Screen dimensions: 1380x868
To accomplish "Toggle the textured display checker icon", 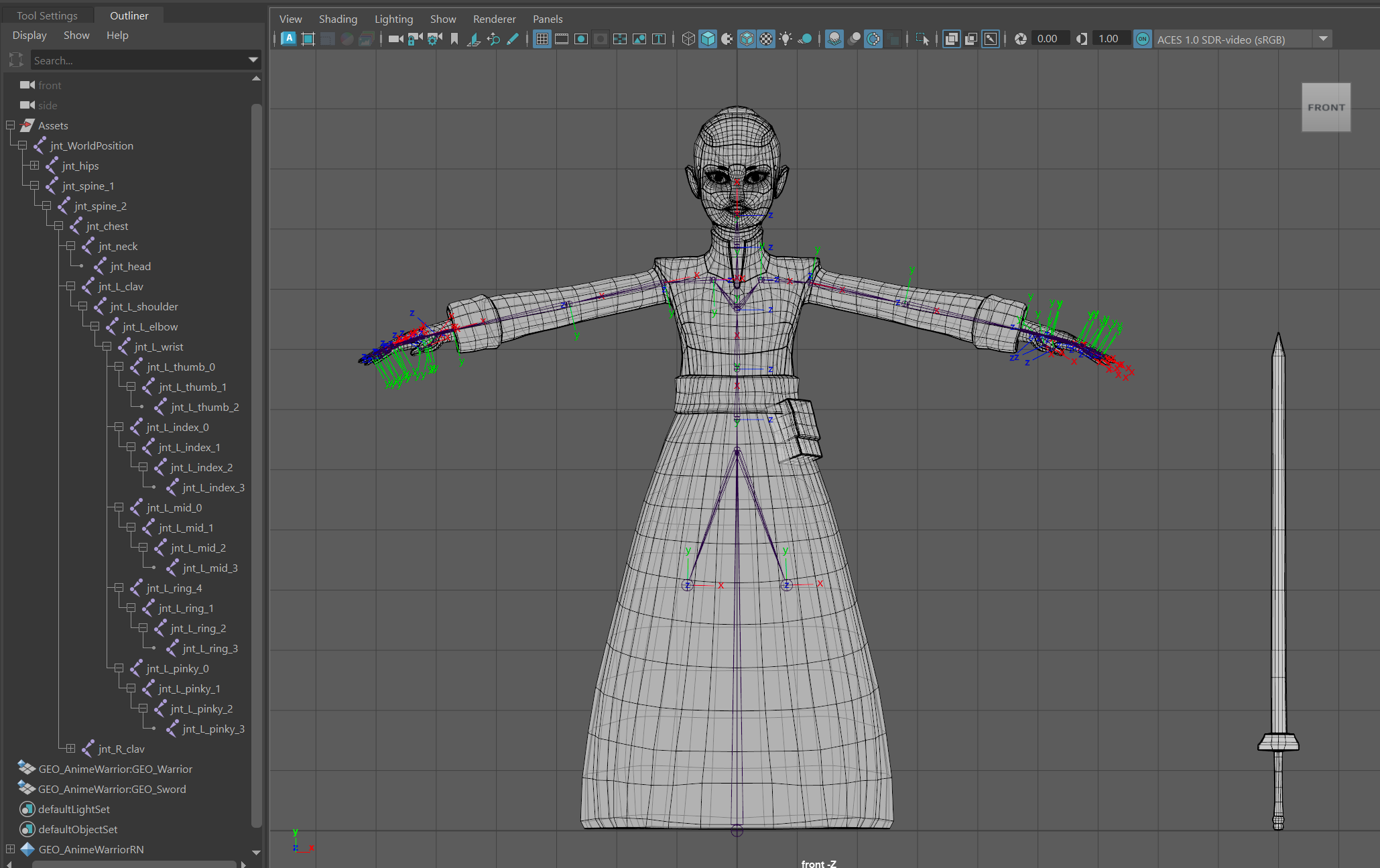I will pos(766,39).
